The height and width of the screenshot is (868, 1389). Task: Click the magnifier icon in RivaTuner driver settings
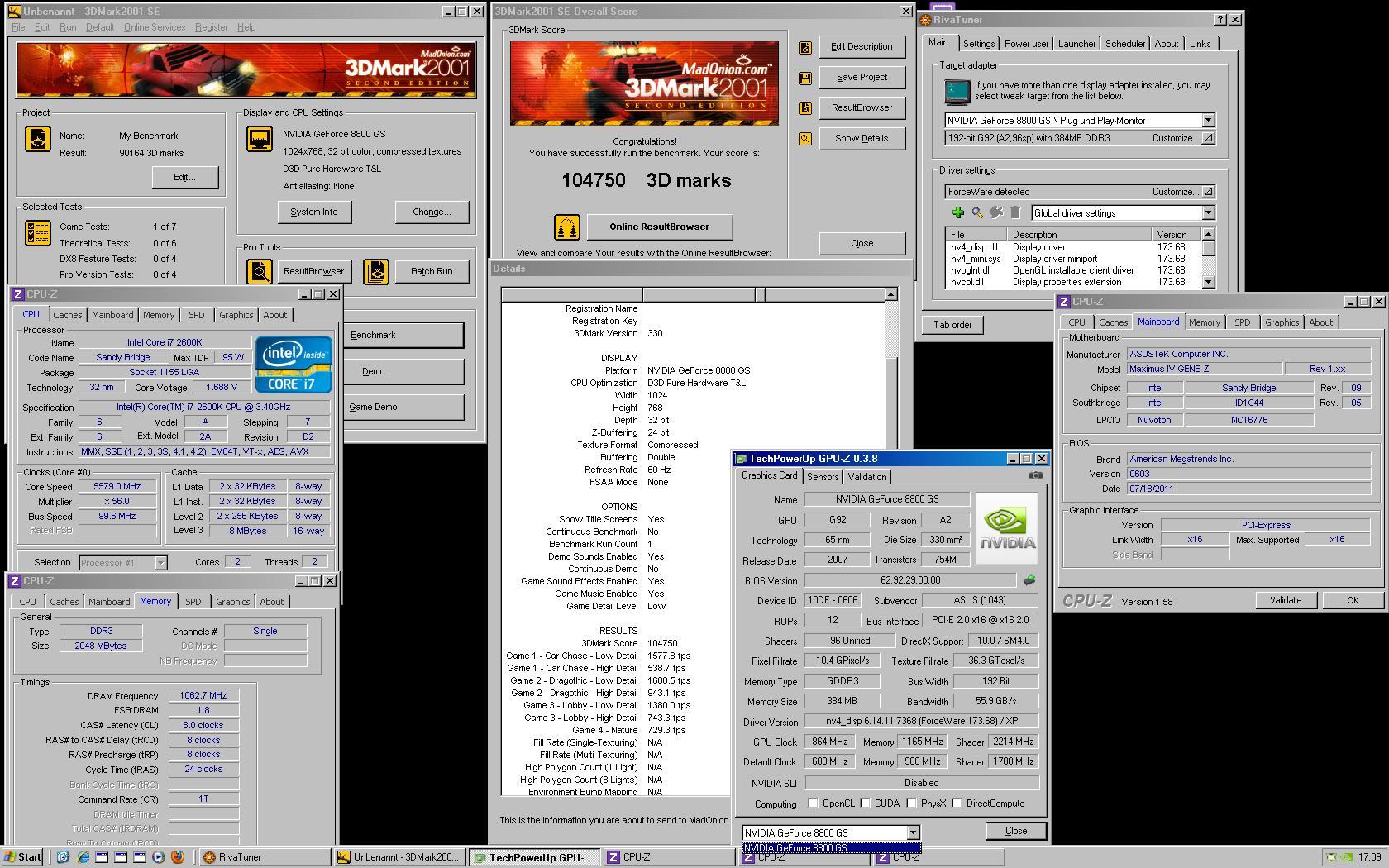coord(977,213)
